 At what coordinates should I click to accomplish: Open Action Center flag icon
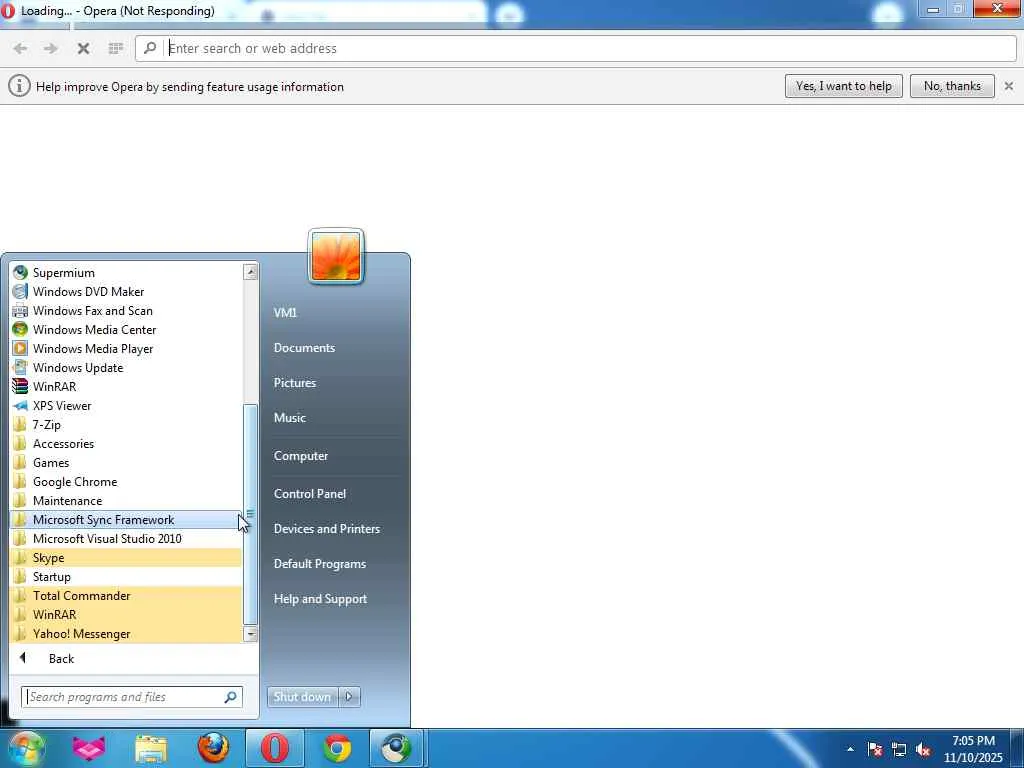[x=874, y=750]
